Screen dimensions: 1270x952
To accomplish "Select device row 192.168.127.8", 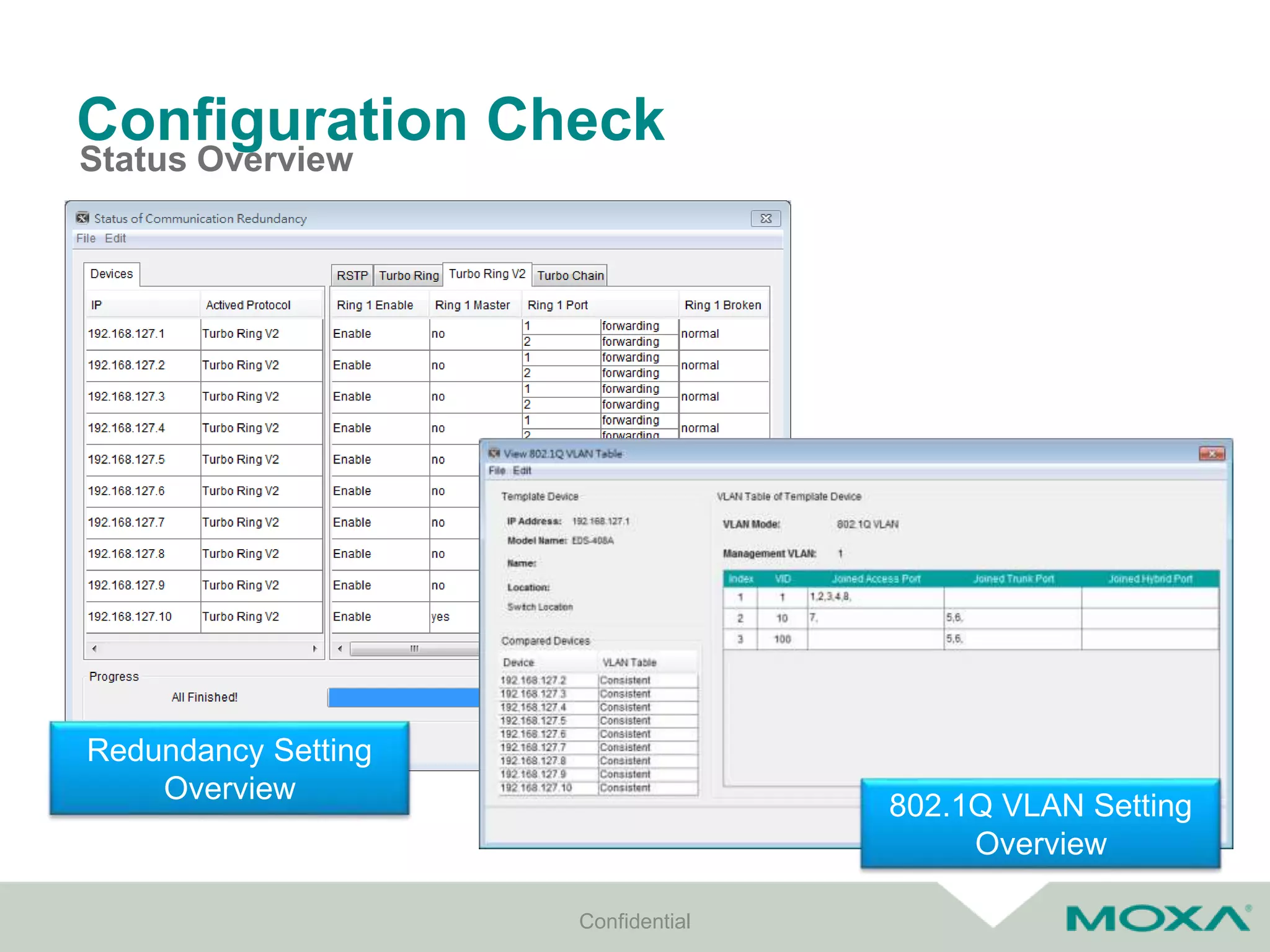I will click(205, 554).
